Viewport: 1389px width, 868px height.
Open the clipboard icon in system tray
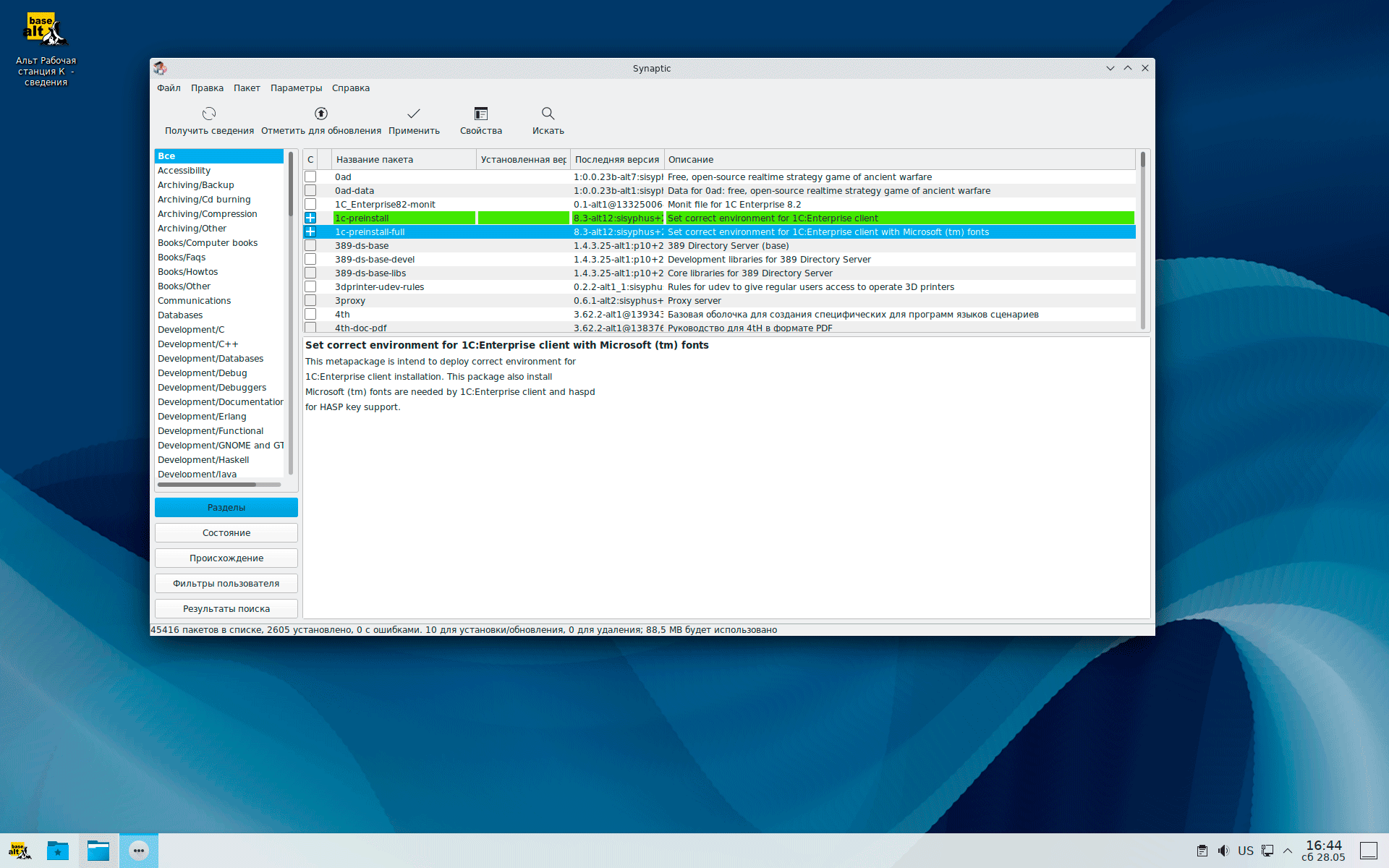click(1202, 851)
